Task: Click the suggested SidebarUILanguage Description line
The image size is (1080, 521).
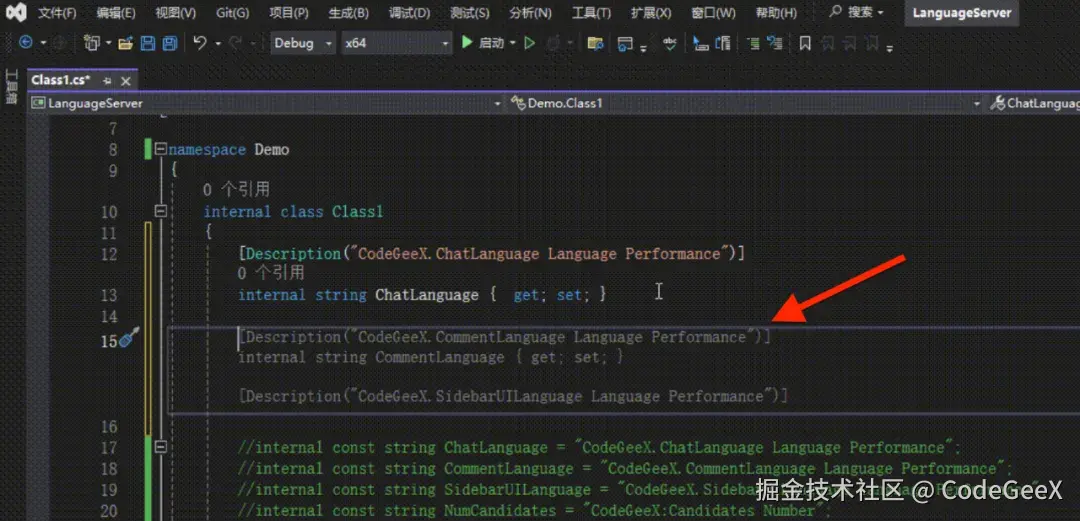Action: pos(512,396)
